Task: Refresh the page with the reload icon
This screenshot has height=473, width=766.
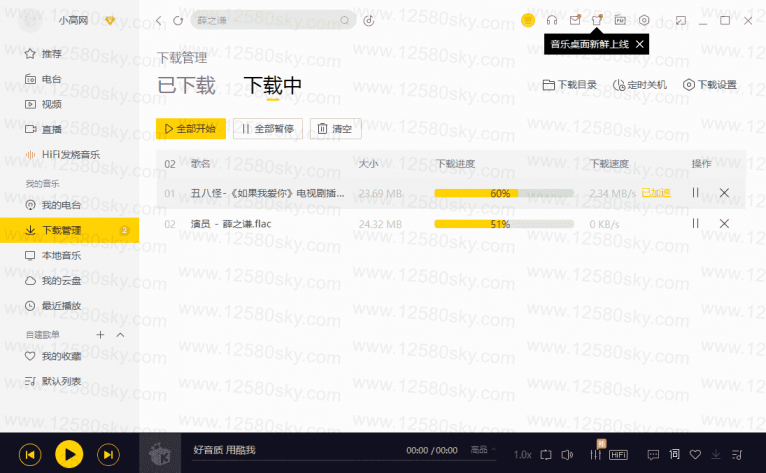Action: coord(178,21)
